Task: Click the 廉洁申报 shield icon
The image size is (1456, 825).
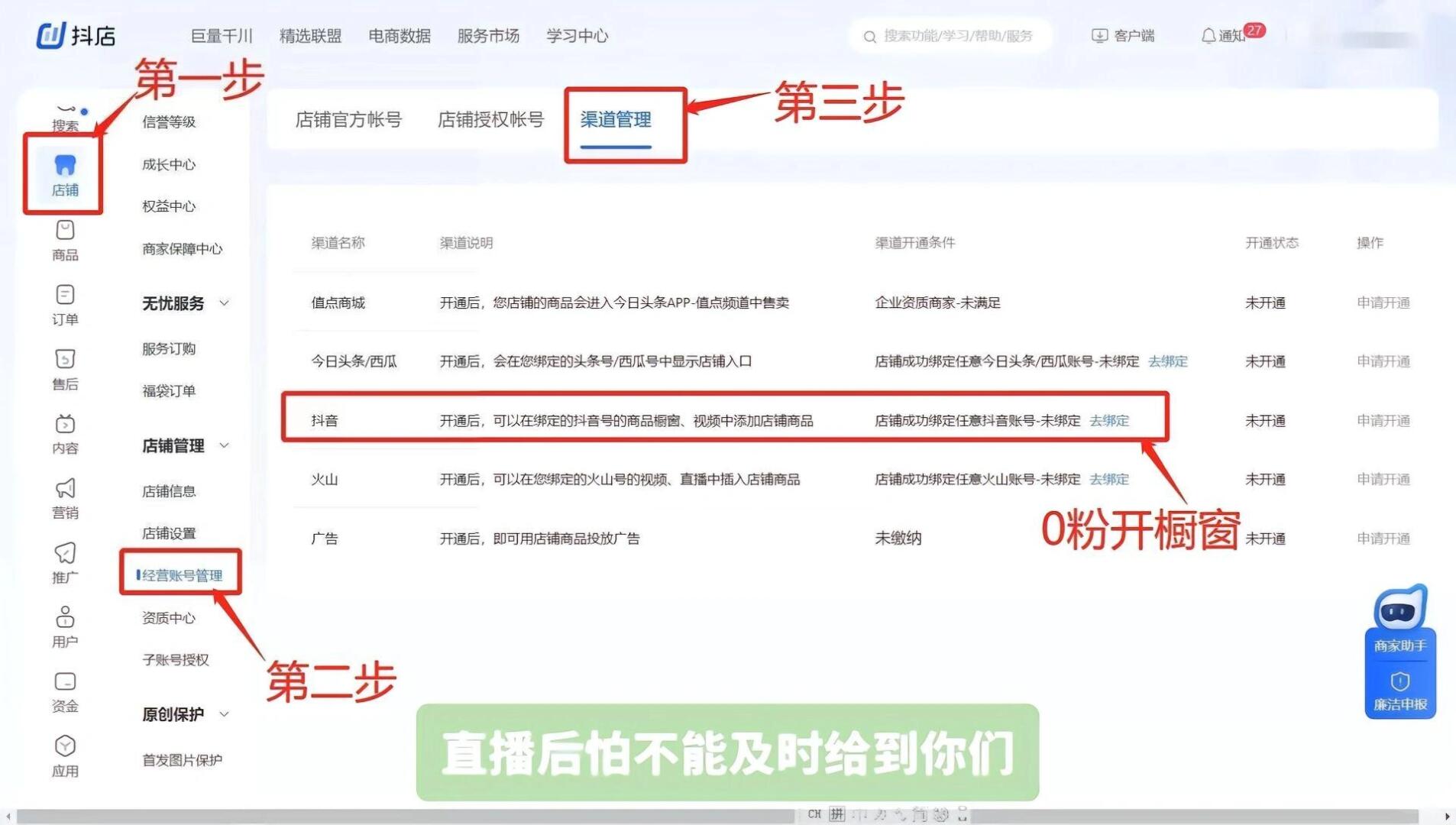Action: 1400,681
